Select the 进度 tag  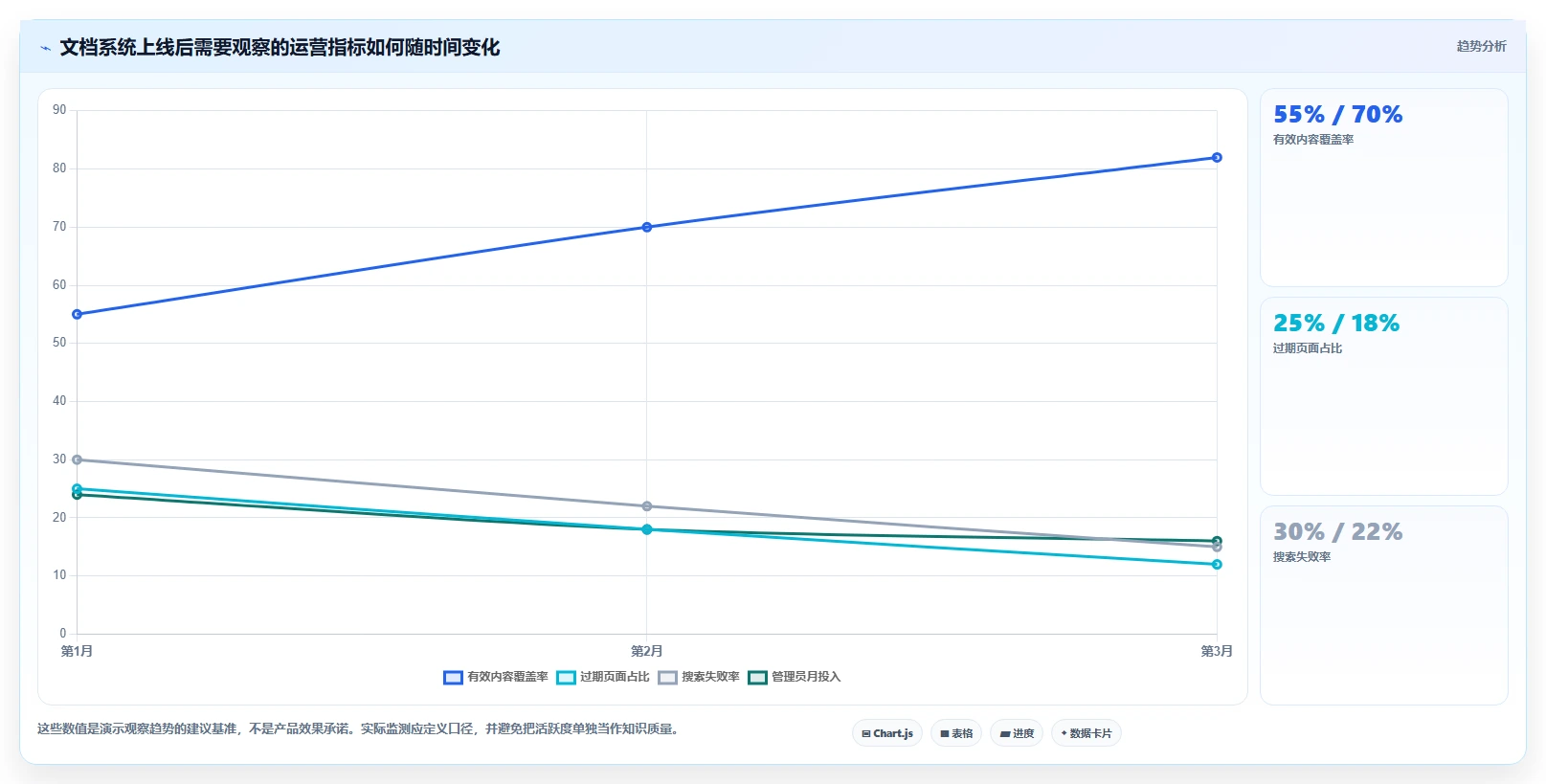pyautogui.click(x=1017, y=733)
